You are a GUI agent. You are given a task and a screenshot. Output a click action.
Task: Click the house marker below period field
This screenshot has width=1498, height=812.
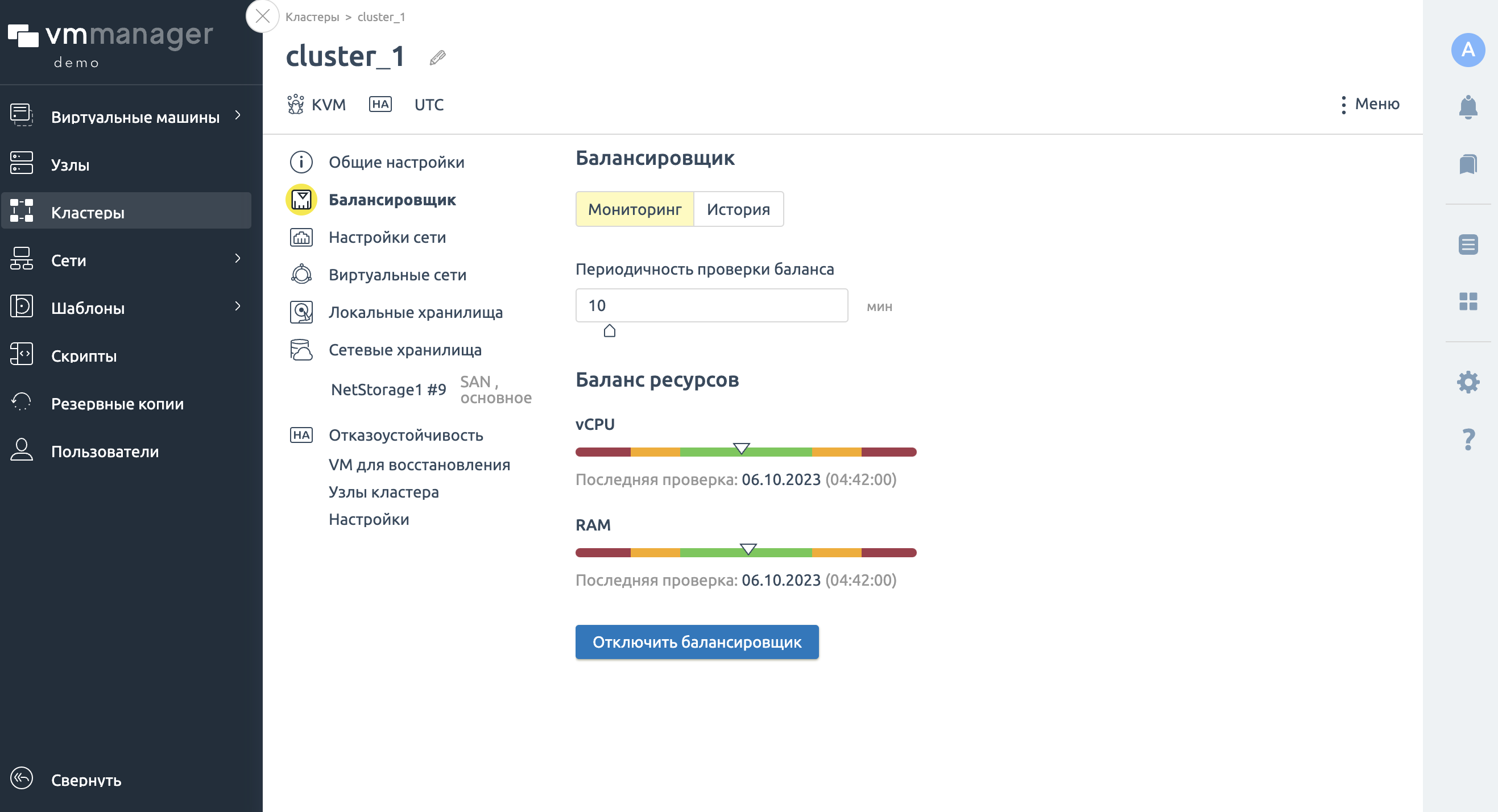[x=609, y=331]
